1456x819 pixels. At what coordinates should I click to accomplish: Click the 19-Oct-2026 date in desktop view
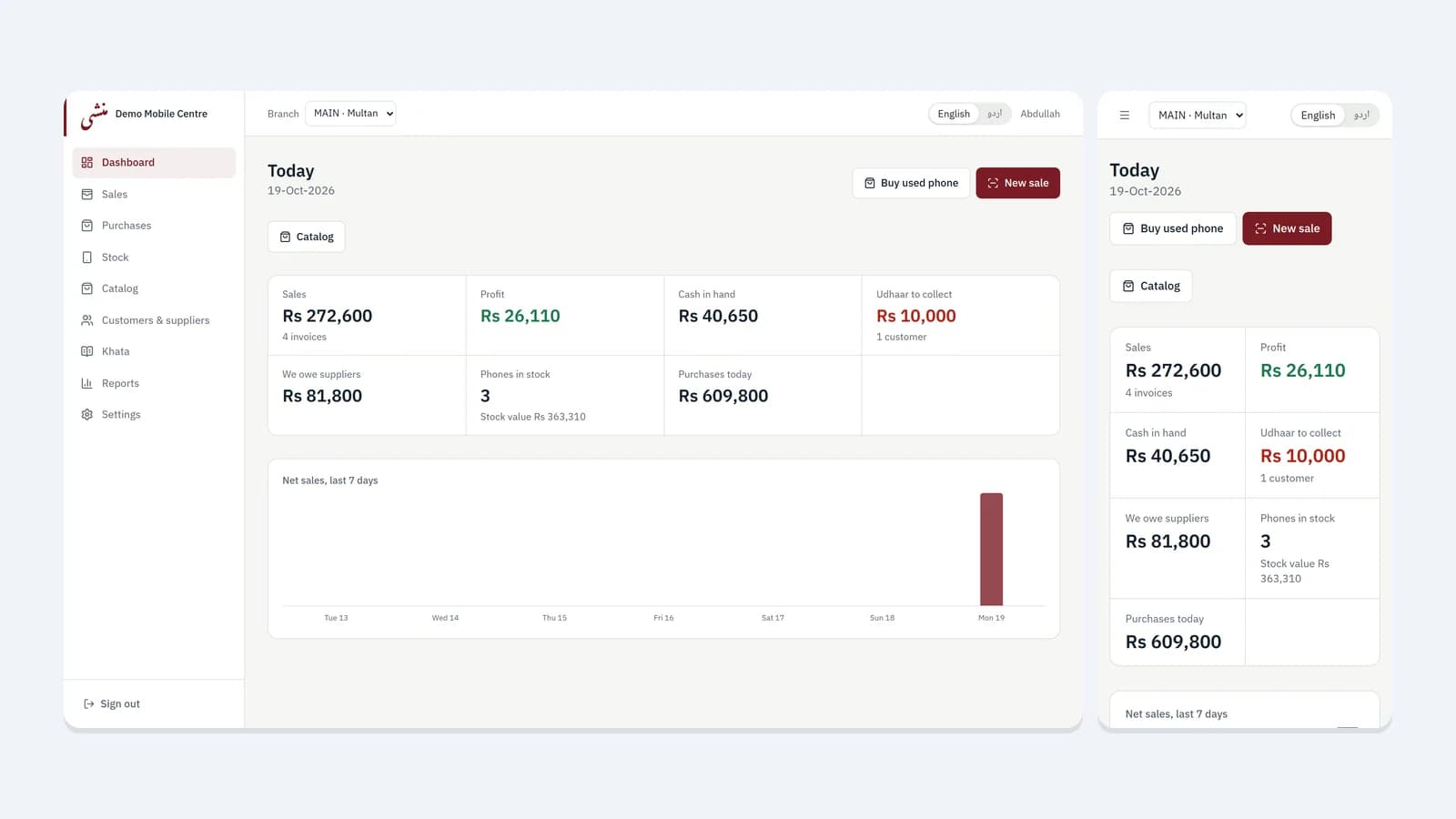[301, 191]
